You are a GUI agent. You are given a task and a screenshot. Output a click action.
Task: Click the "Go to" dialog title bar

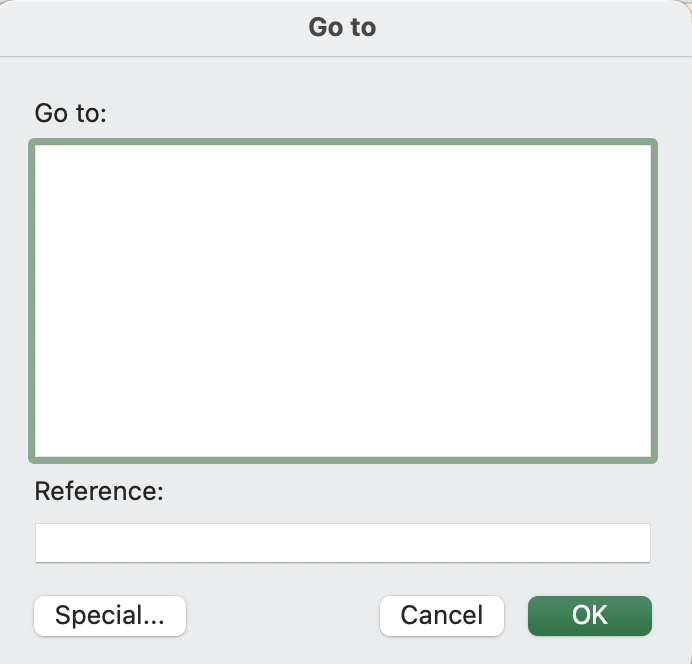[x=342, y=27]
